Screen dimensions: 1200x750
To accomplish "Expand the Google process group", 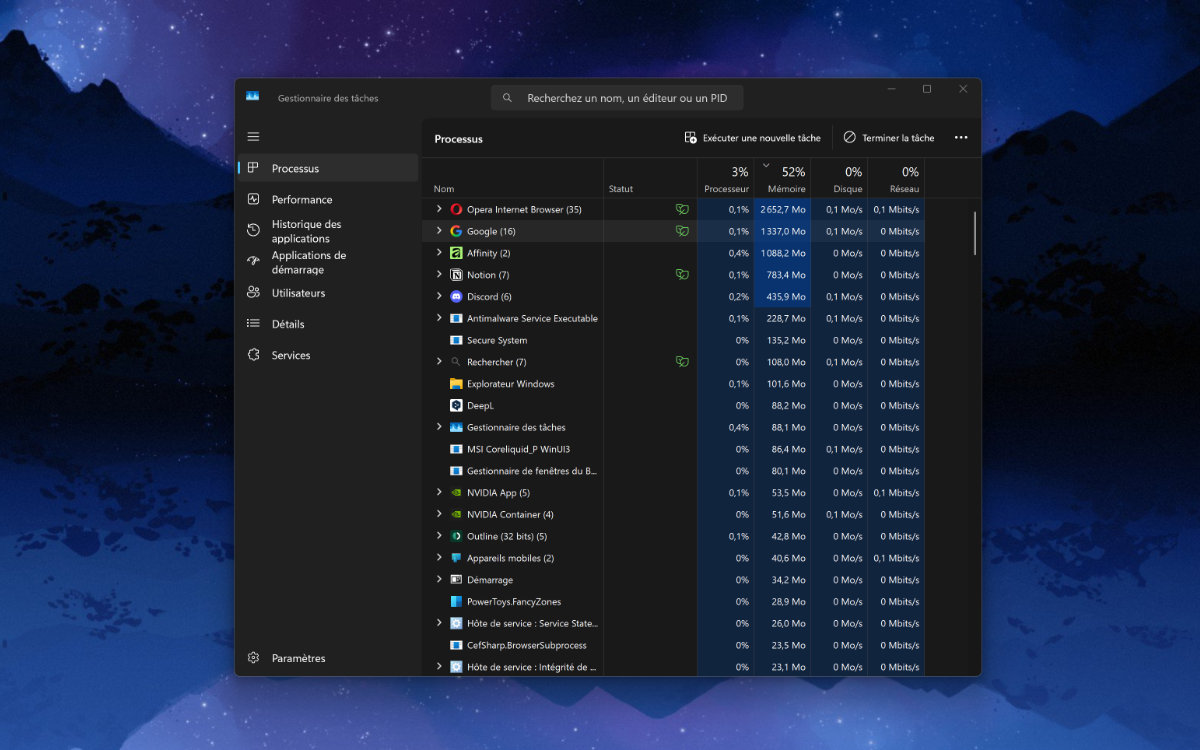I will (x=439, y=231).
